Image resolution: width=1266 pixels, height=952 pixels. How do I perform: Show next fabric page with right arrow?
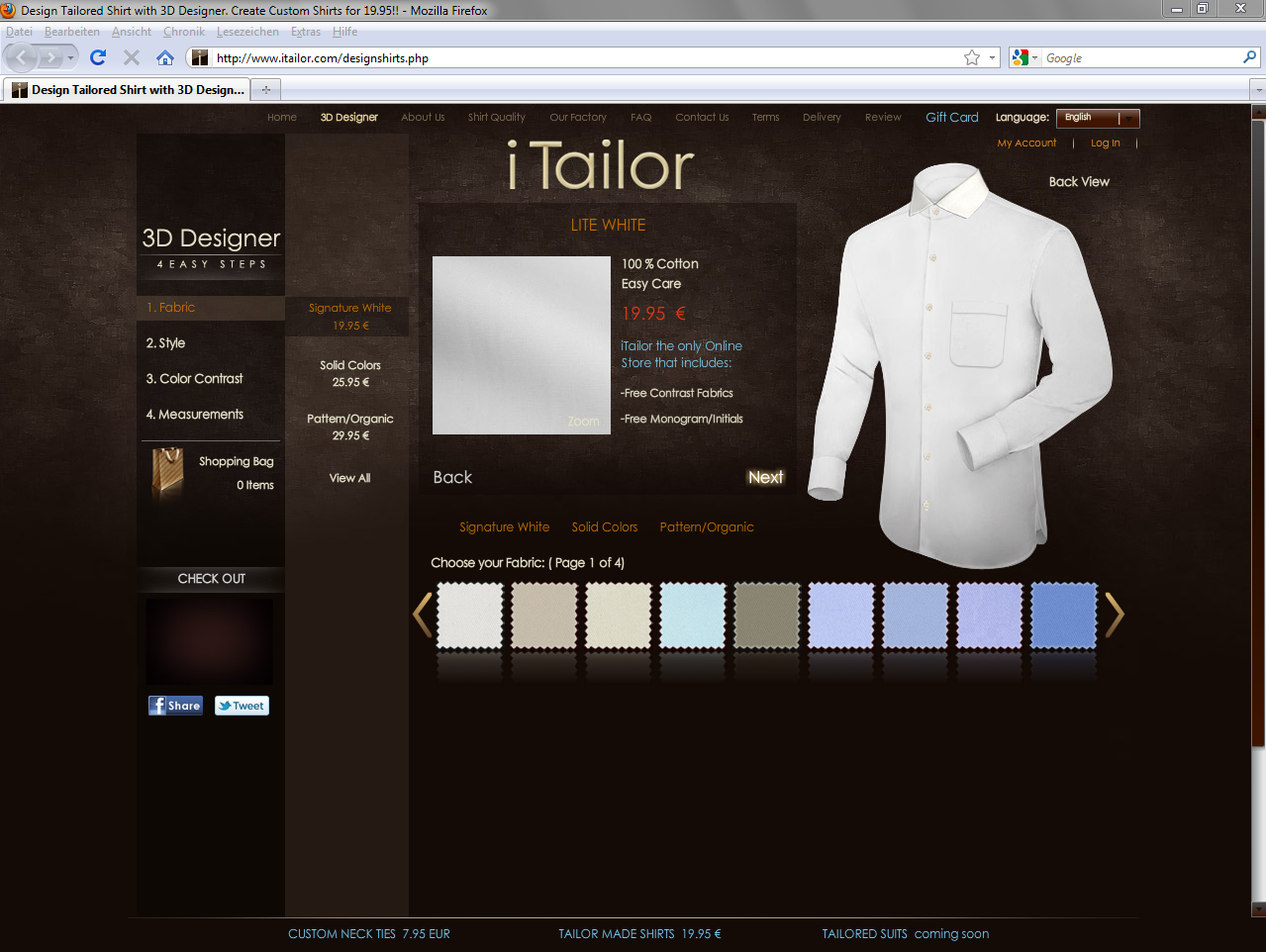[x=1115, y=615]
